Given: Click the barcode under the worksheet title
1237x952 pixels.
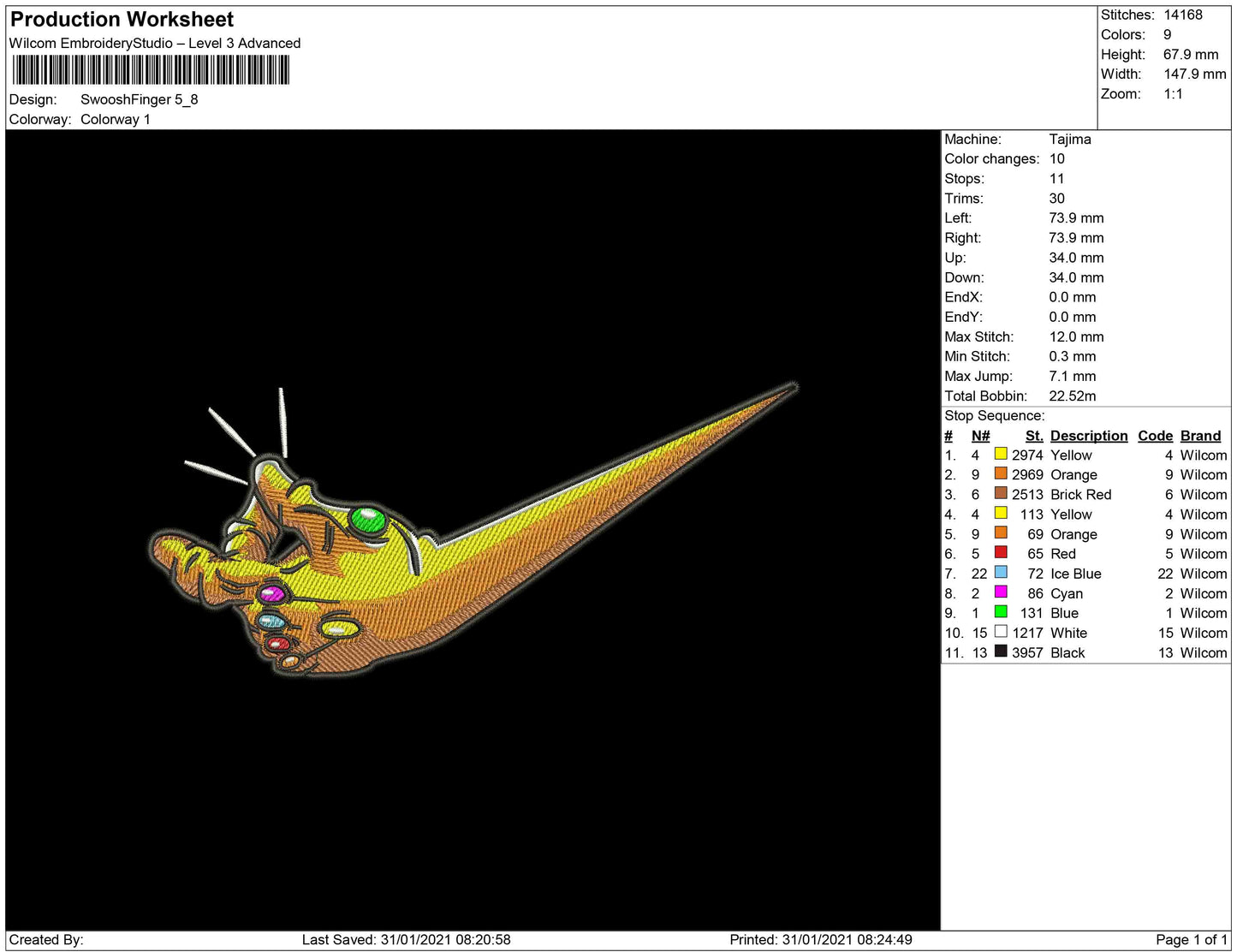Looking at the screenshot, I should 151,70.
